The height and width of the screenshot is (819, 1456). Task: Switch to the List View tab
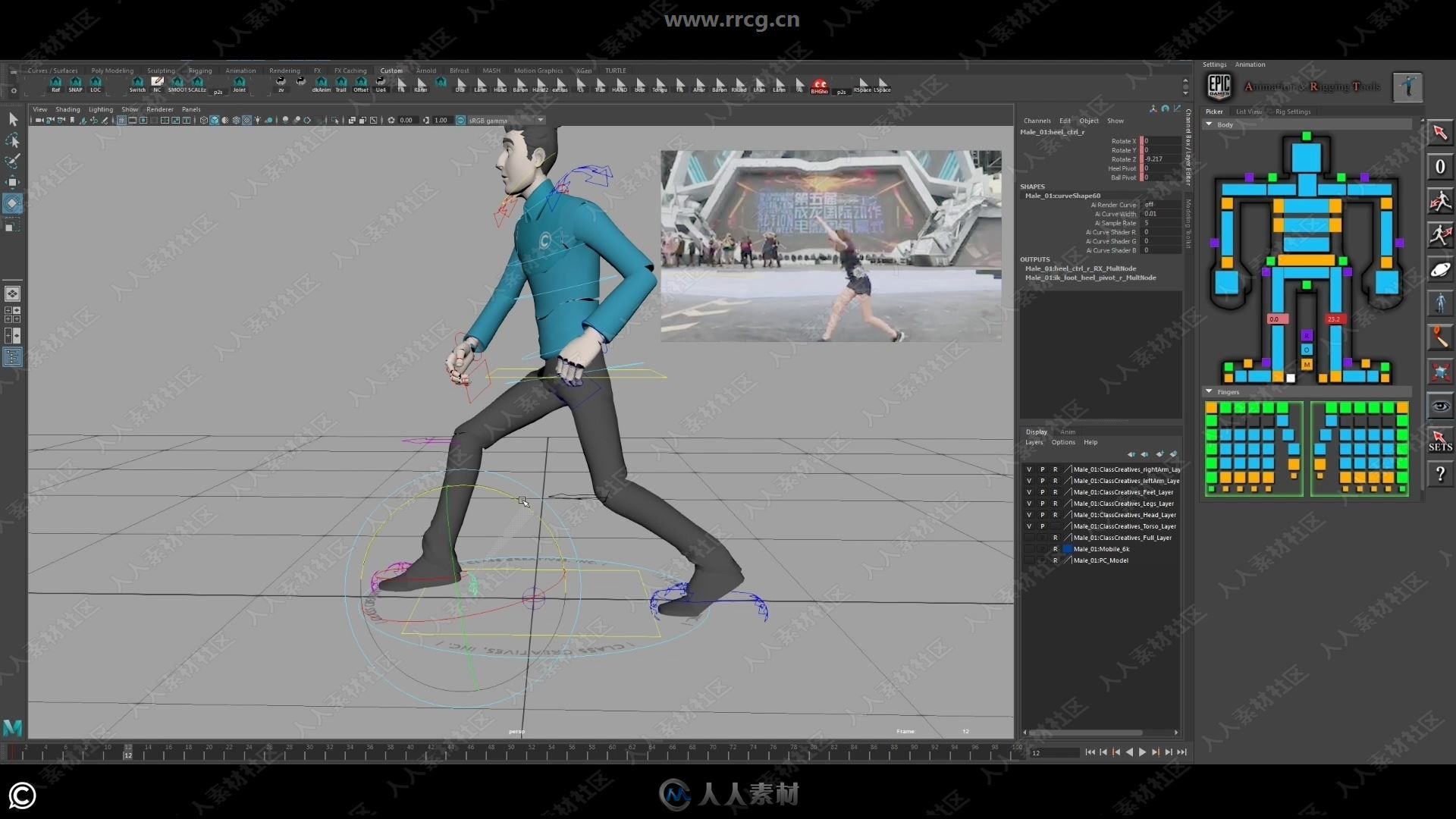click(1249, 111)
